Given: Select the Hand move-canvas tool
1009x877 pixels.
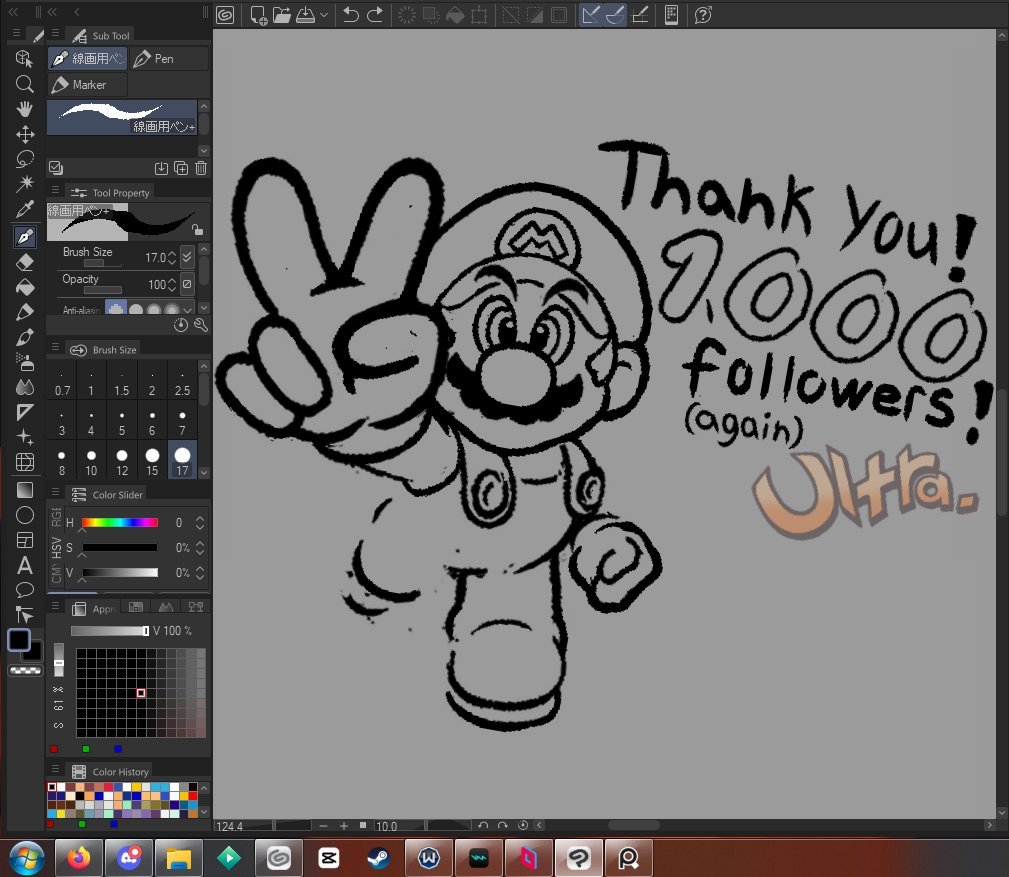Looking at the screenshot, I should tap(24, 109).
